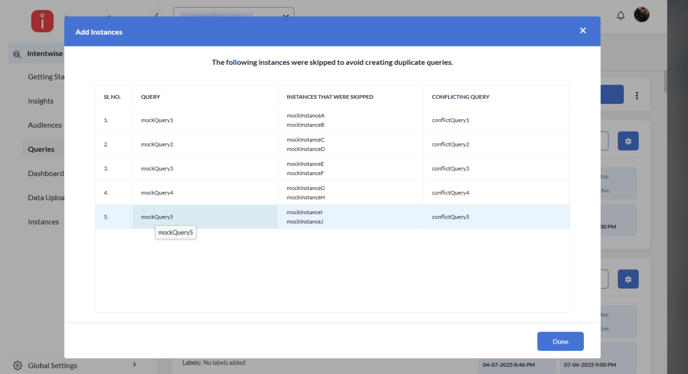Image resolution: width=688 pixels, height=374 pixels.
Task: Click conflictQuery5 in the table
Action: 450,217
